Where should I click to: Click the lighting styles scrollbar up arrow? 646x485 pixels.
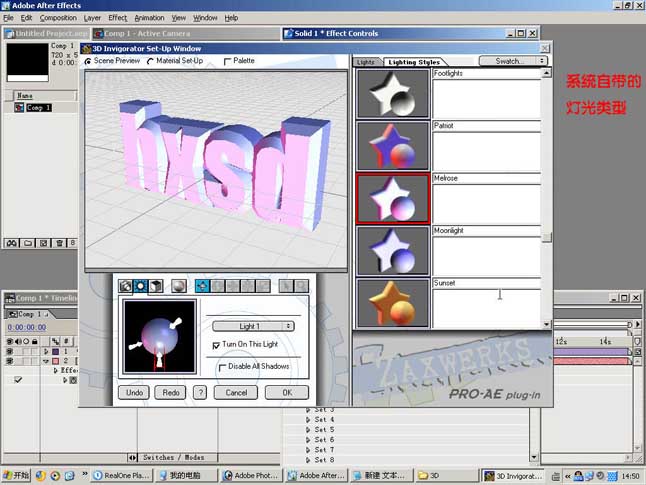546,73
